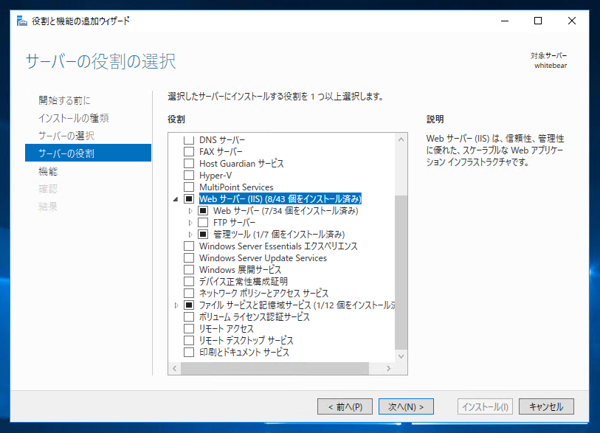Check the MultiPoint Services checkbox
This screenshot has height=433, width=600.
(189, 187)
